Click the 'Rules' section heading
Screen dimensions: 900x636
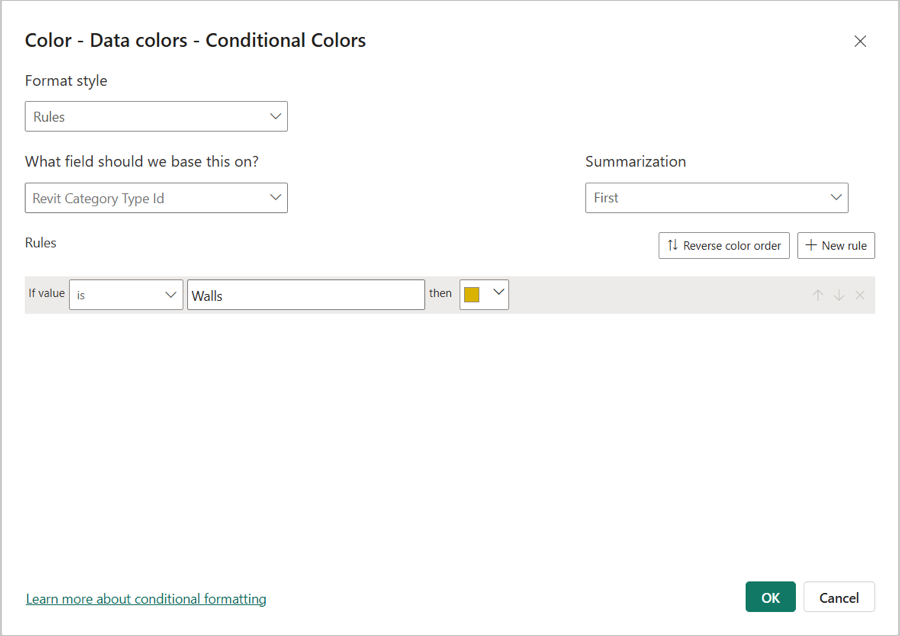(41, 243)
